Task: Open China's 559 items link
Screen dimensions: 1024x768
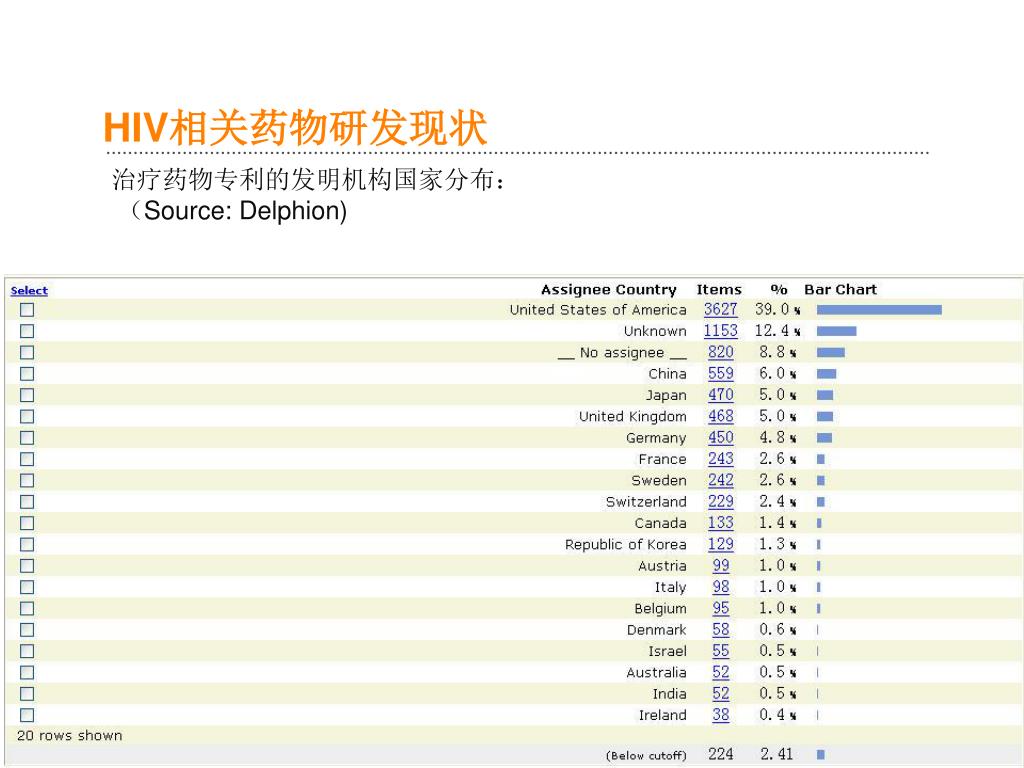Action: (x=721, y=374)
